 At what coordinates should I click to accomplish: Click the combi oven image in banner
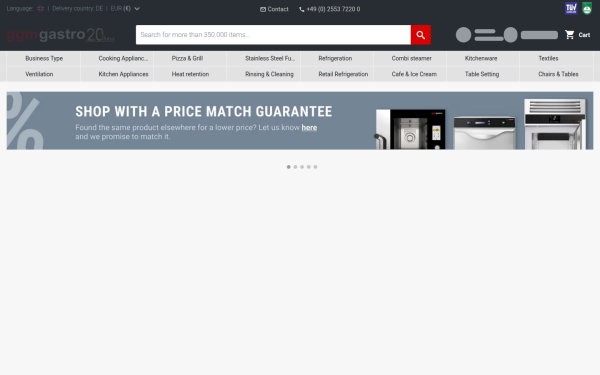pyautogui.click(x=410, y=129)
